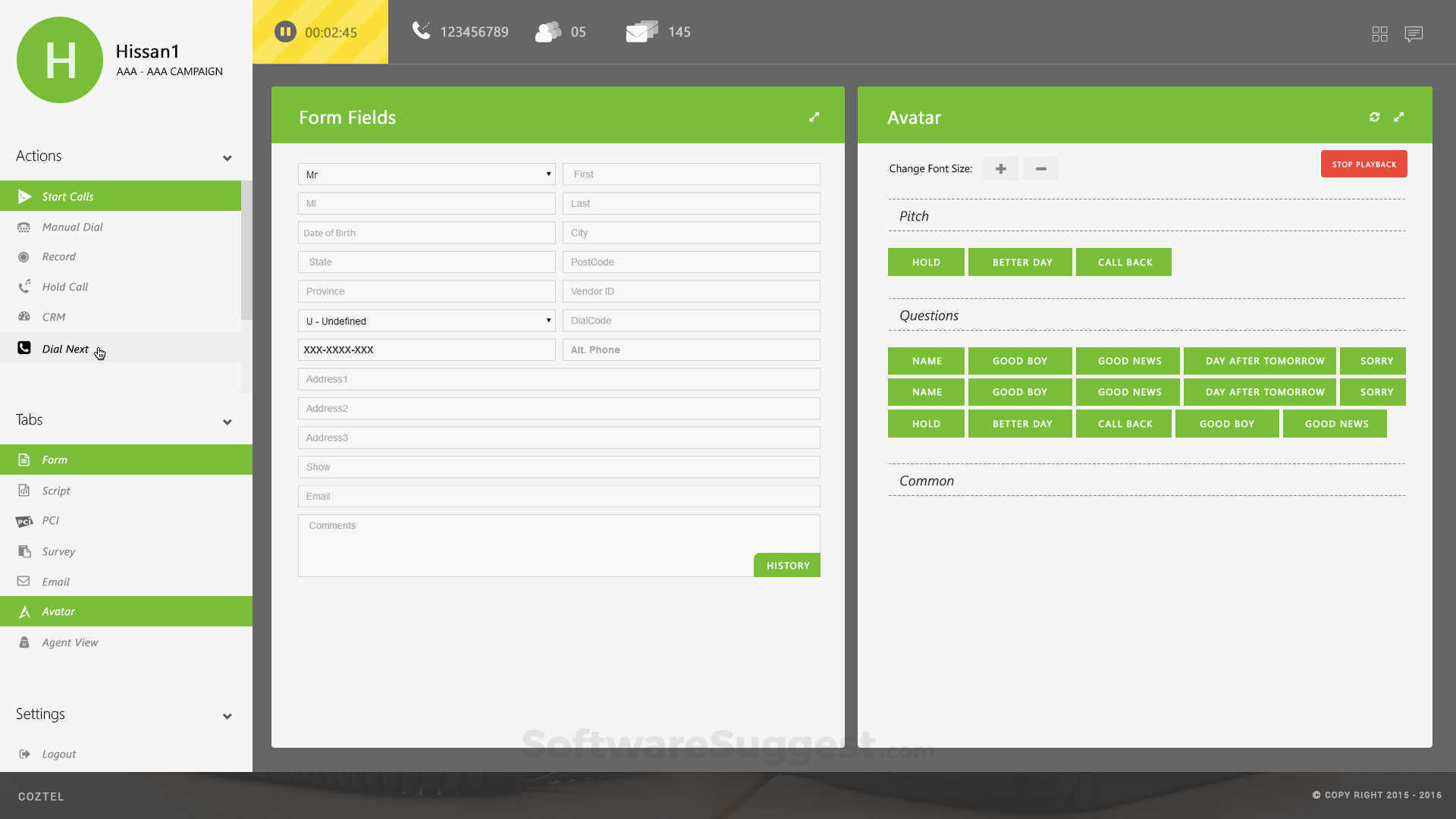This screenshot has width=1456, height=819.
Task: Click the Record action icon
Action: [x=24, y=256]
